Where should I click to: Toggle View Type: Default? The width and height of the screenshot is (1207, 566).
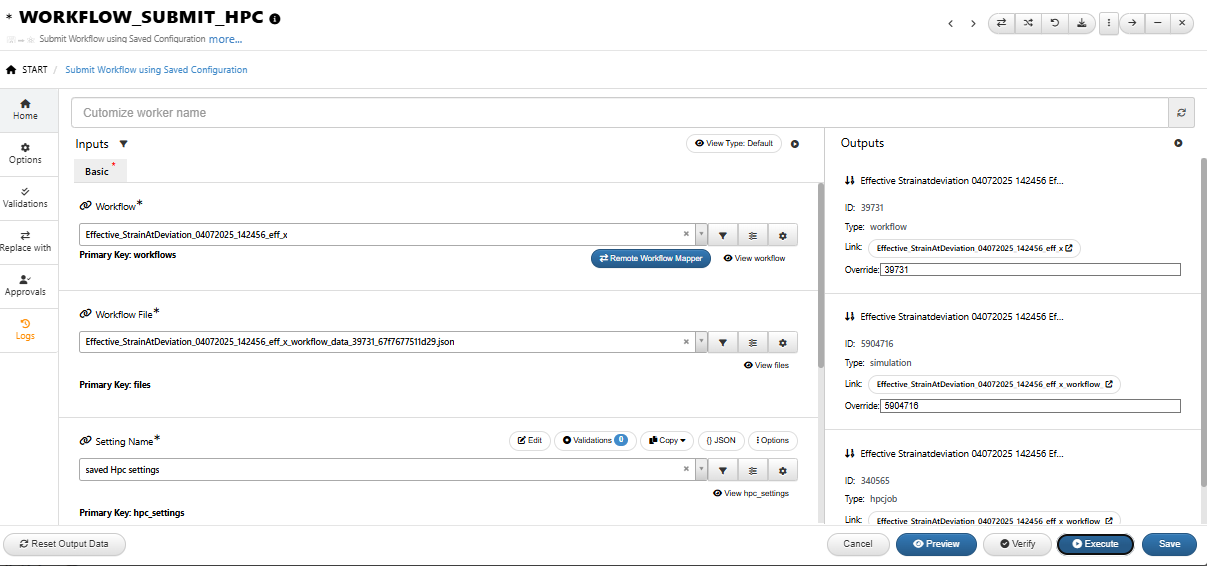pos(734,143)
